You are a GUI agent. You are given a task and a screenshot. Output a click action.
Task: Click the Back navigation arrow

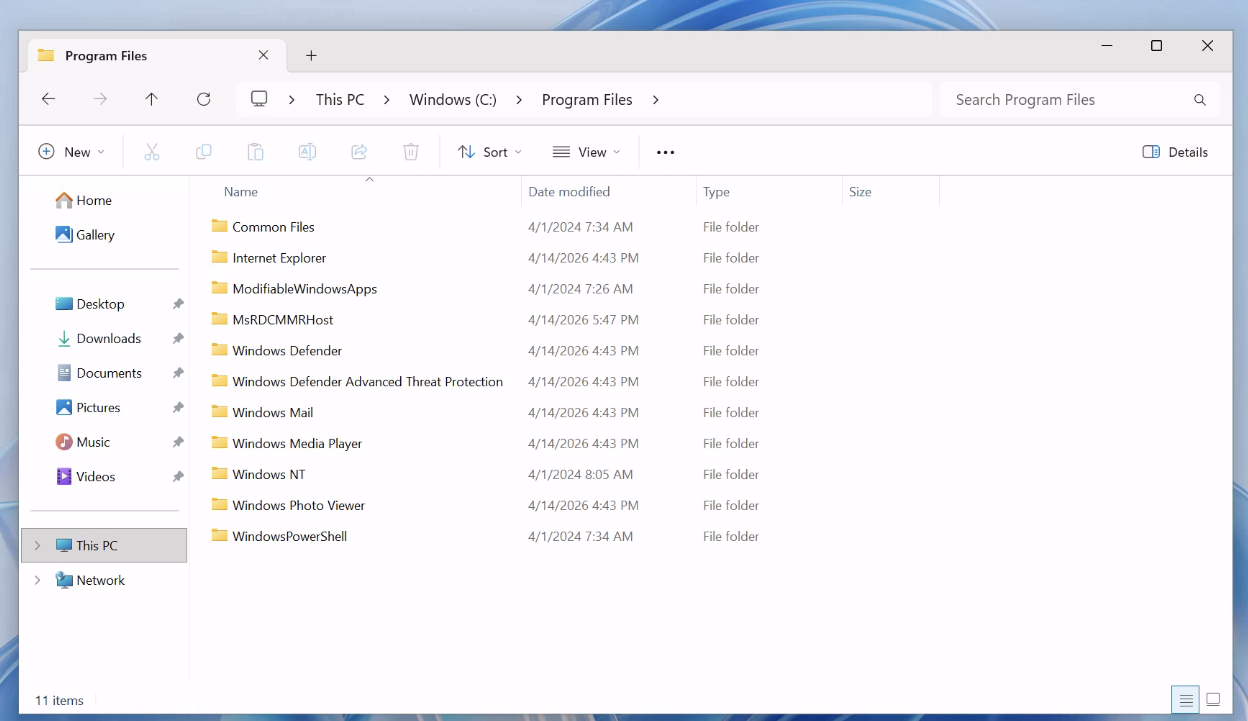[x=48, y=99]
